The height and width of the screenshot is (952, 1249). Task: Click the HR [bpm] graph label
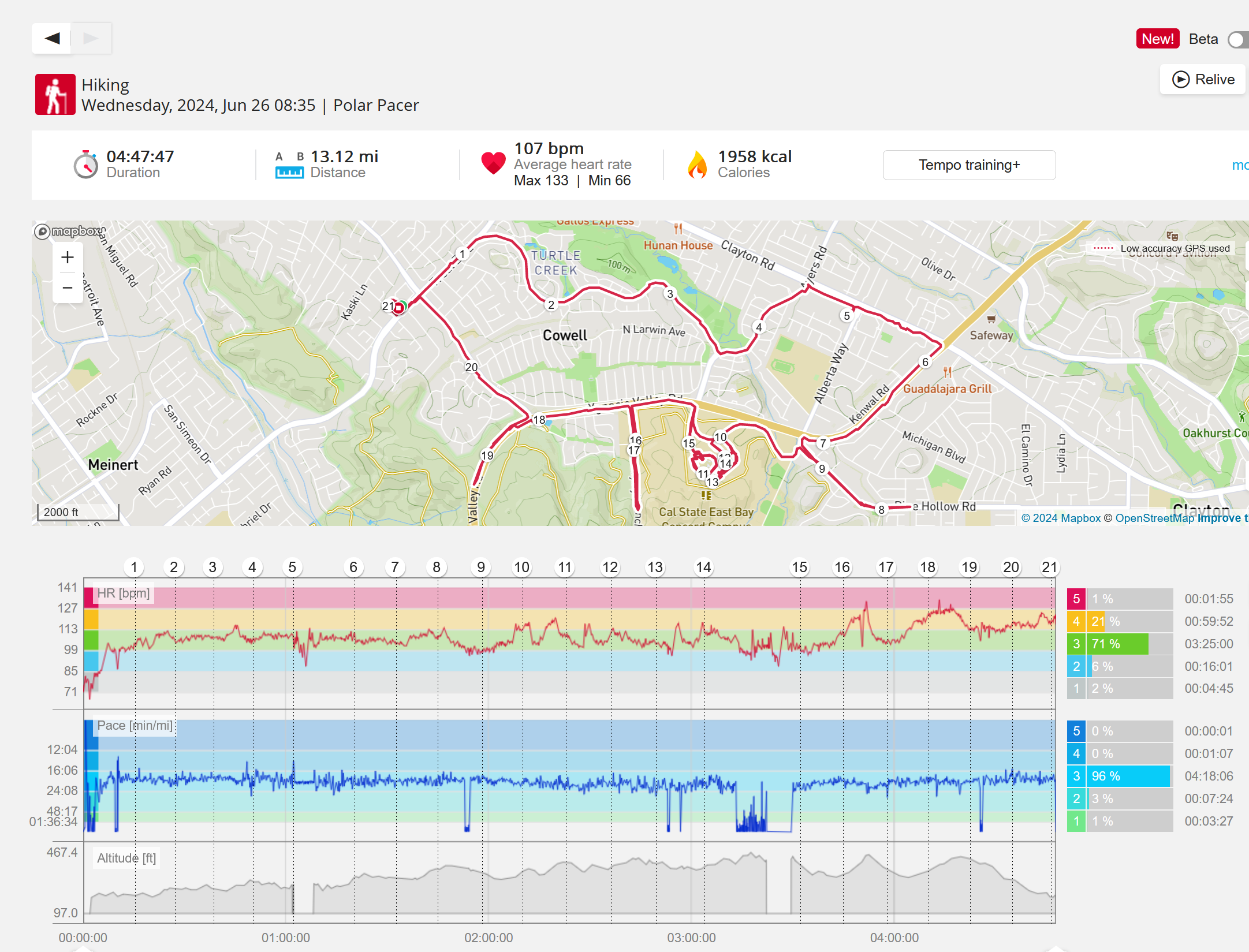[123, 593]
